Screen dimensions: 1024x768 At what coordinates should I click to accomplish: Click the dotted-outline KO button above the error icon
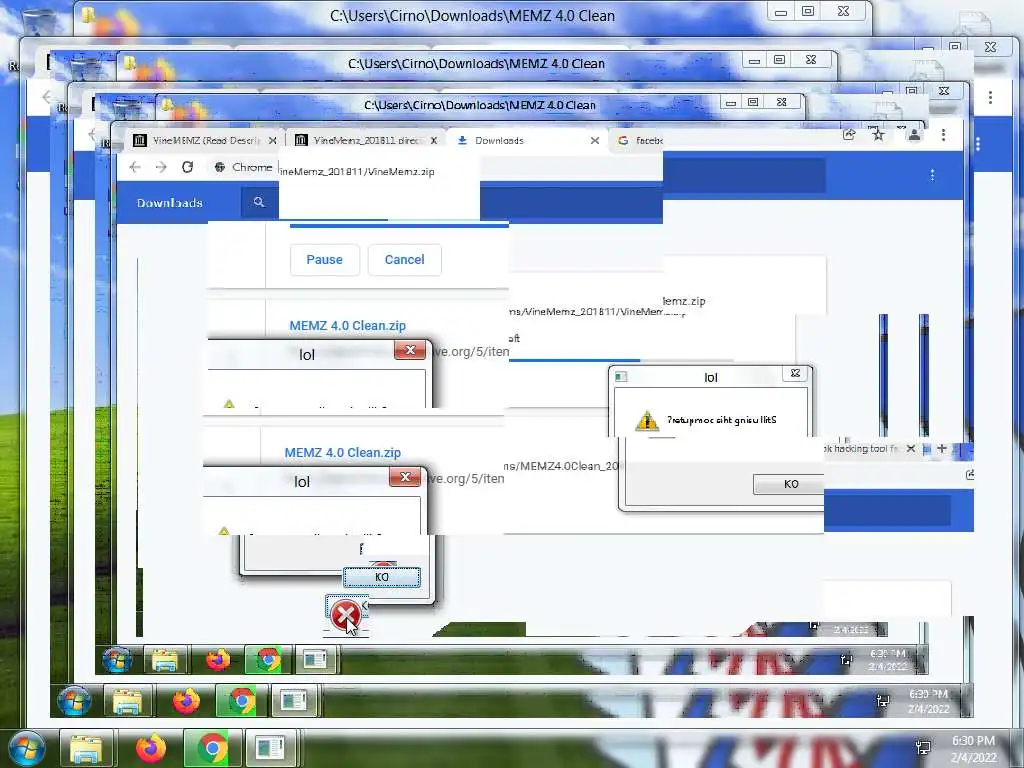(x=382, y=577)
